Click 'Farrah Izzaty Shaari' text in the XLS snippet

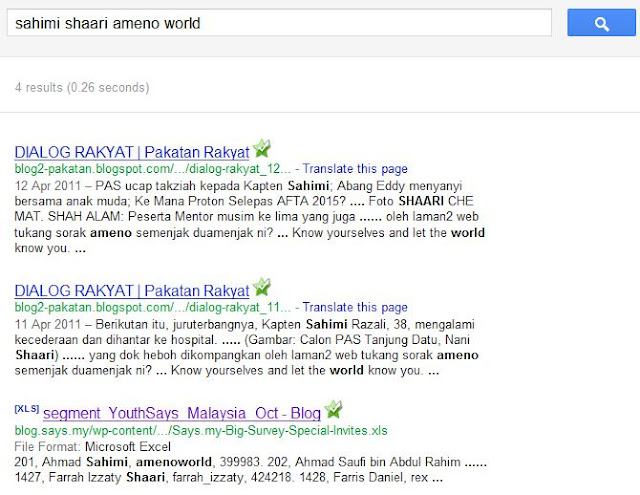pyautogui.click(x=107, y=477)
